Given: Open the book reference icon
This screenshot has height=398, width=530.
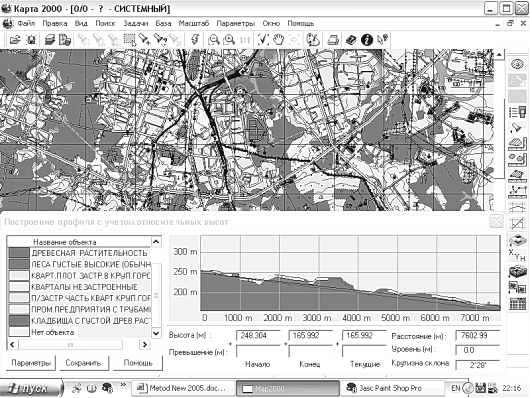Looking at the screenshot, I should click(x=351, y=40).
